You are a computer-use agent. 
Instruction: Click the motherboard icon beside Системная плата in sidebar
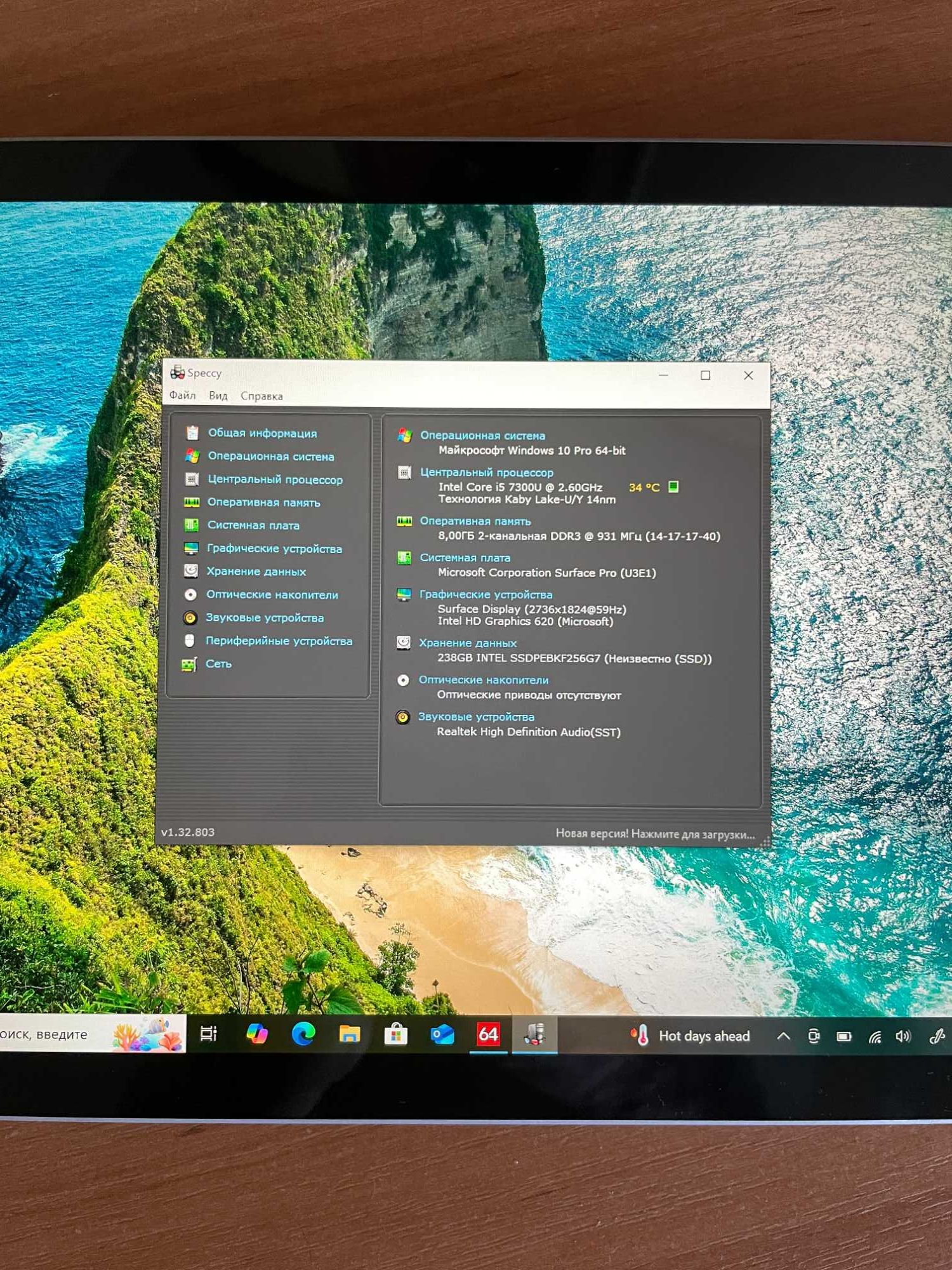(x=191, y=525)
